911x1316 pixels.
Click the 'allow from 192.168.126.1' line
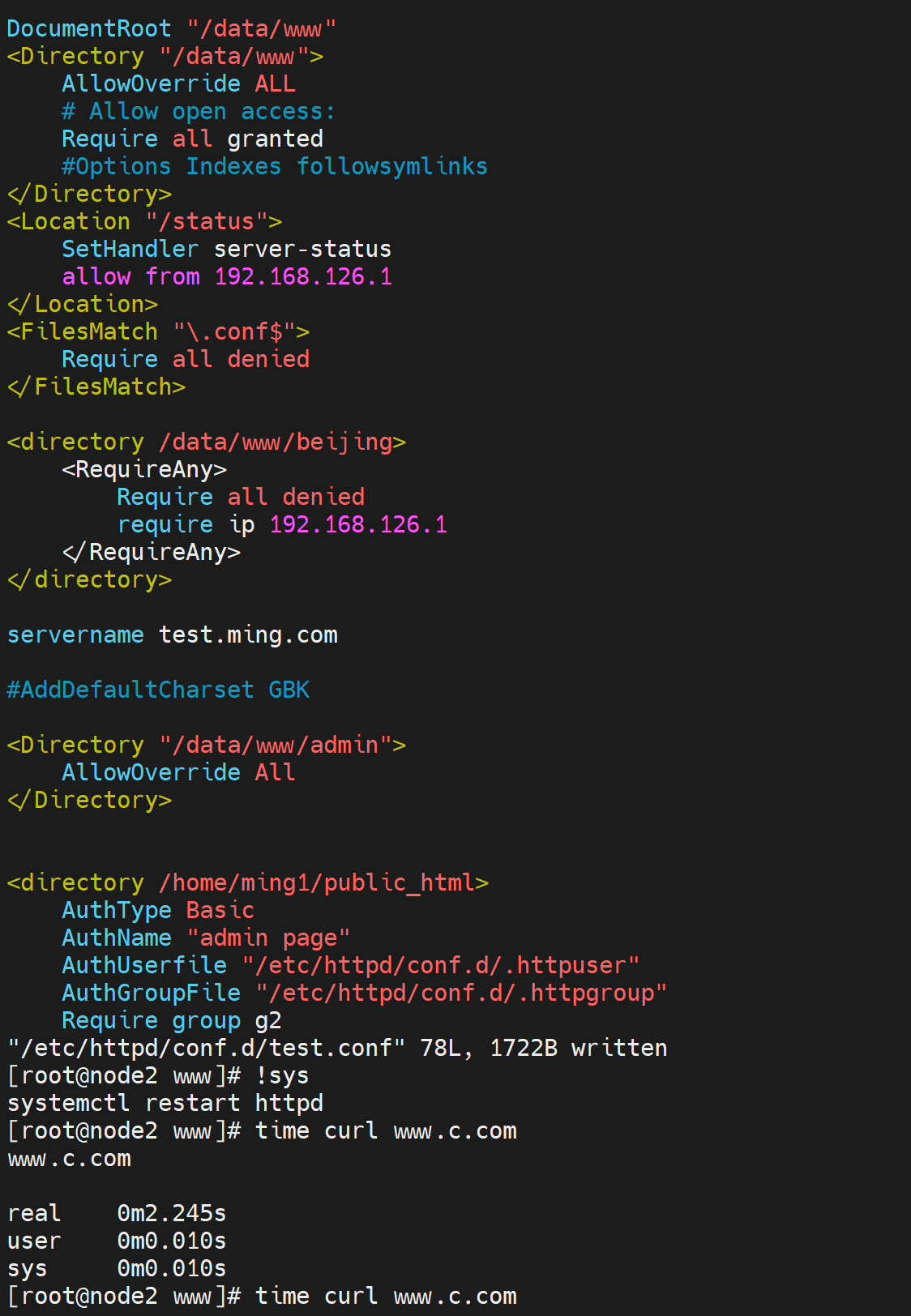click(227, 277)
